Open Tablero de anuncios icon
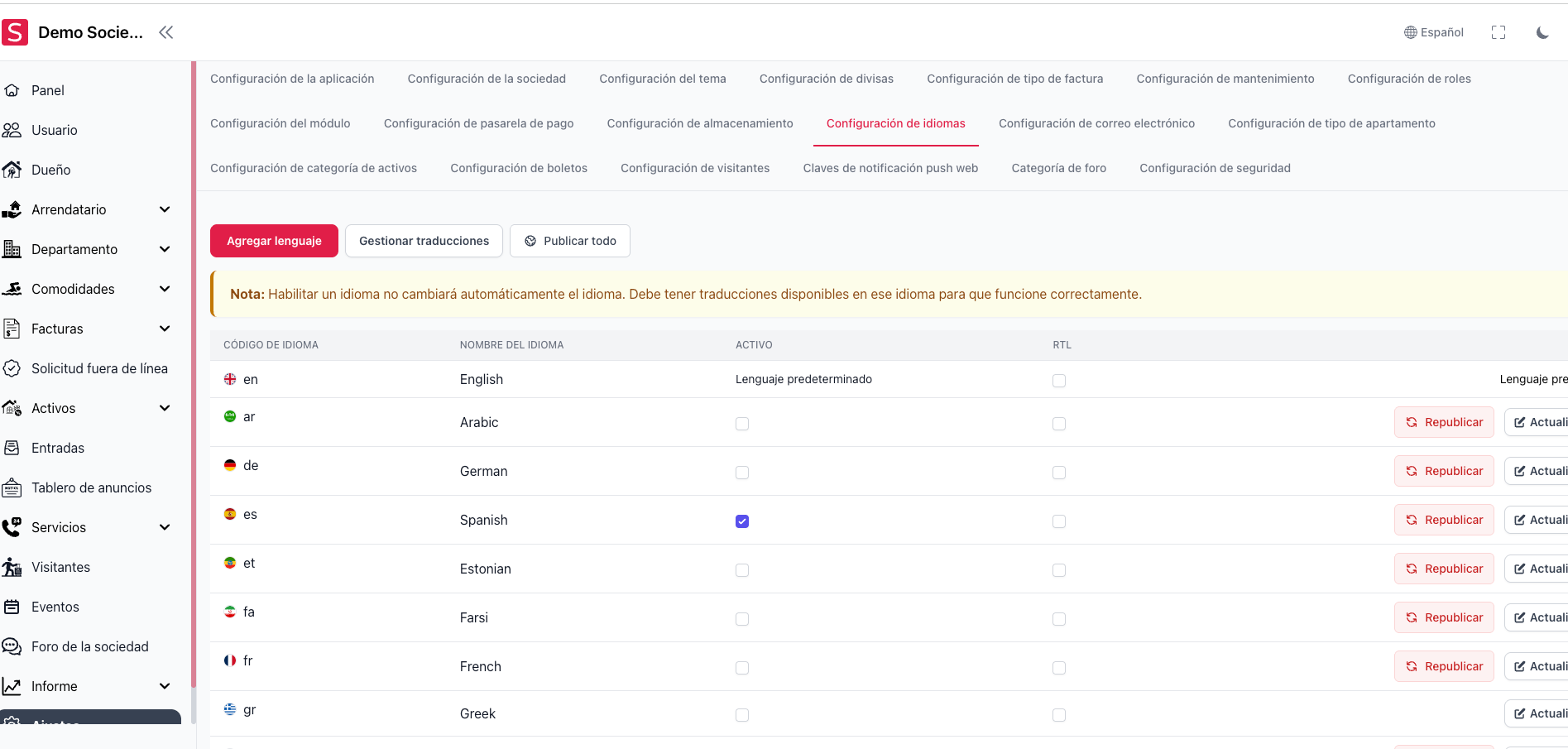This screenshot has width=1568, height=749. click(12, 487)
